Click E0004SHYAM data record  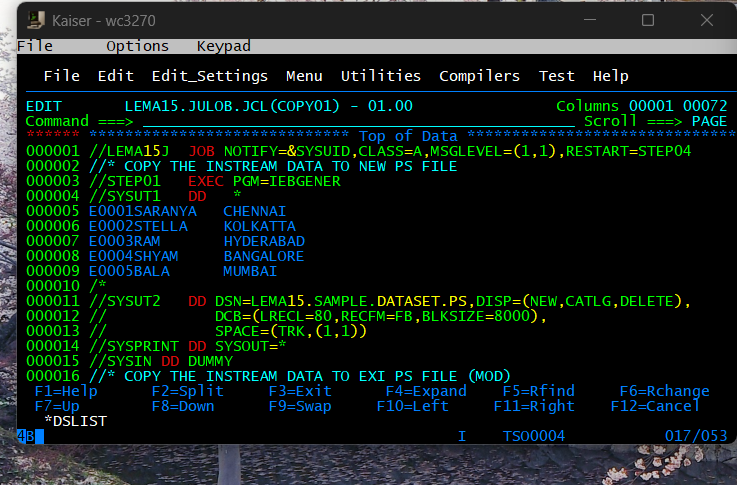(x=133, y=256)
